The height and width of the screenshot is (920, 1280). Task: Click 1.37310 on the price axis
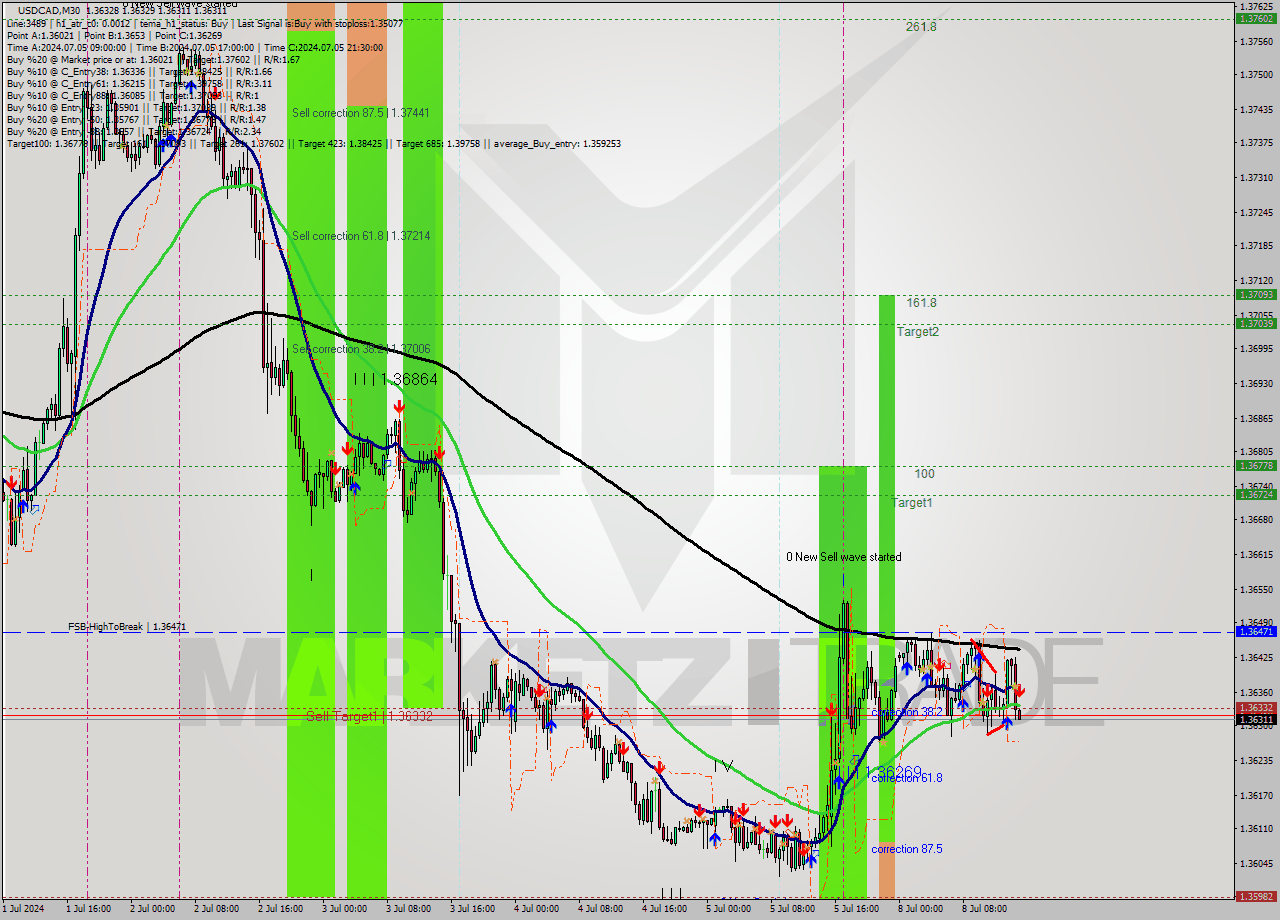1258,178
